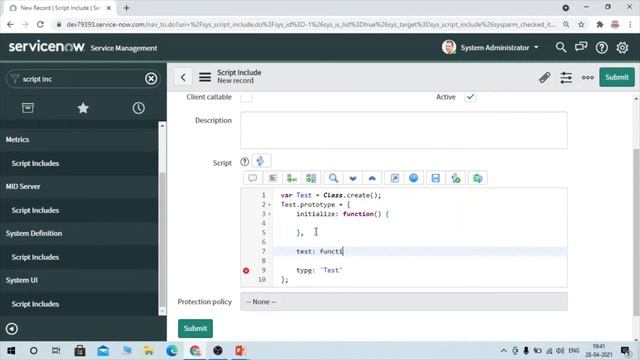
Task: Open a new browser tab
Action: coord(127,8)
